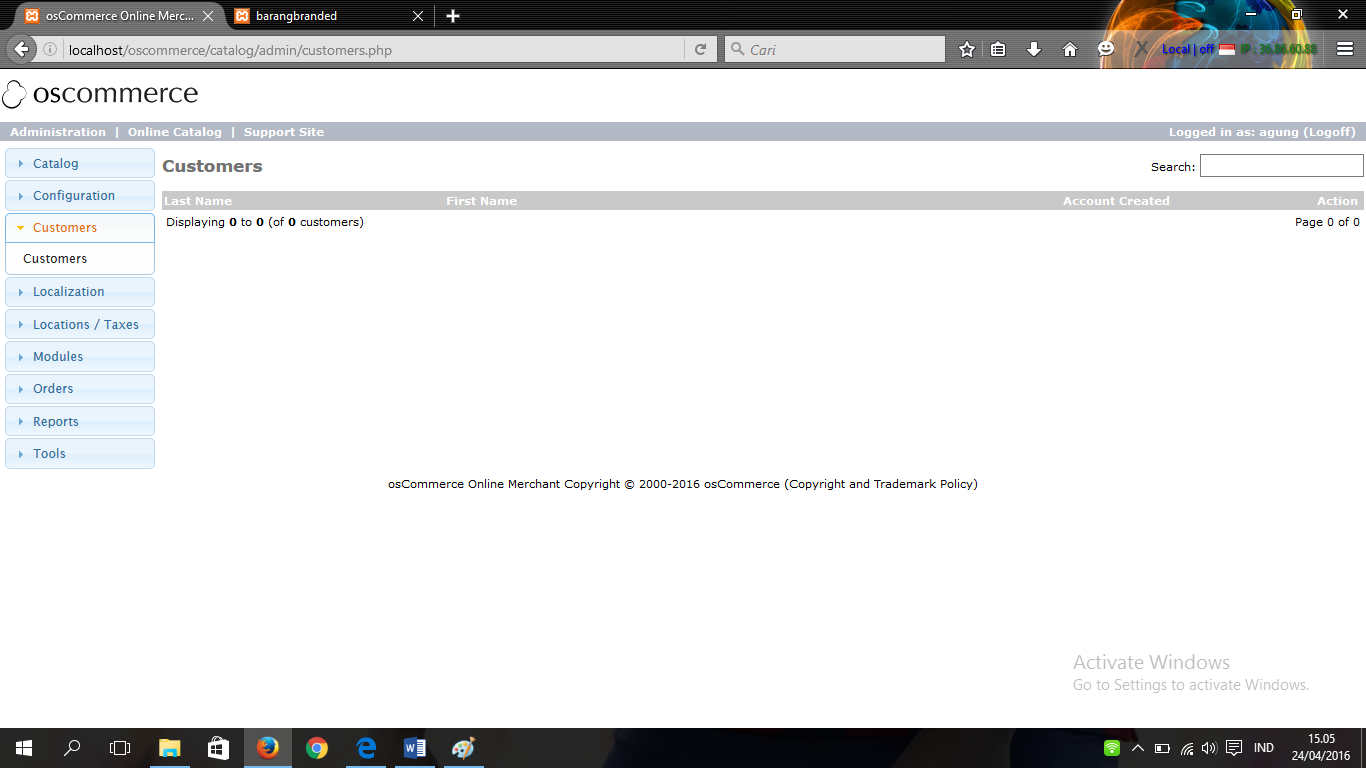This screenshot has height=768, width=1366.
Task: Click the Account Created column header
Action: click(1116, 201)
